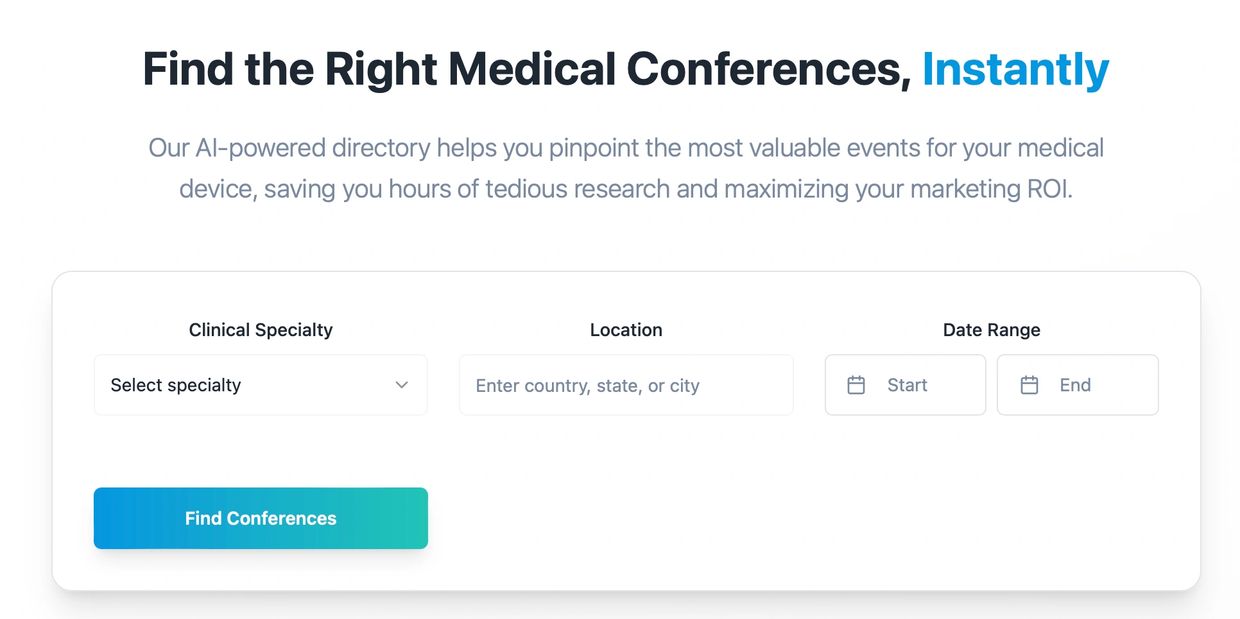Viewport: 1240px width, 619px height.
Task: Click the "maximizing your marketing ROI" text line
Action: tap(626, 189)
